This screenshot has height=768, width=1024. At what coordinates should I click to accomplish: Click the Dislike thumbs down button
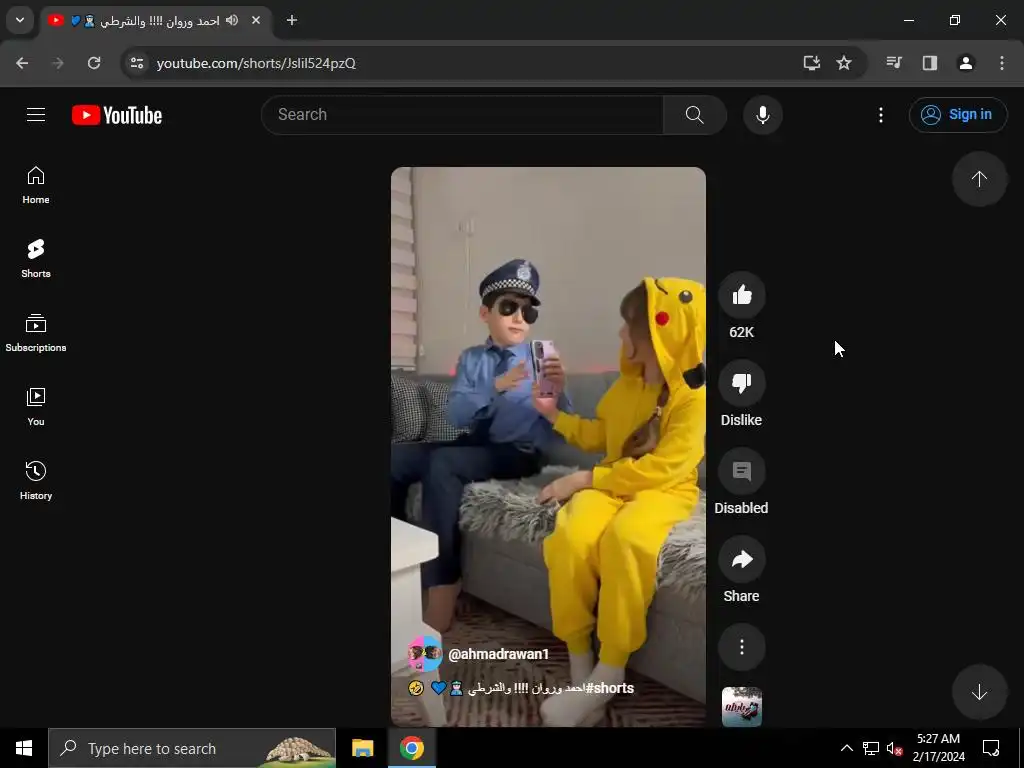741,383
